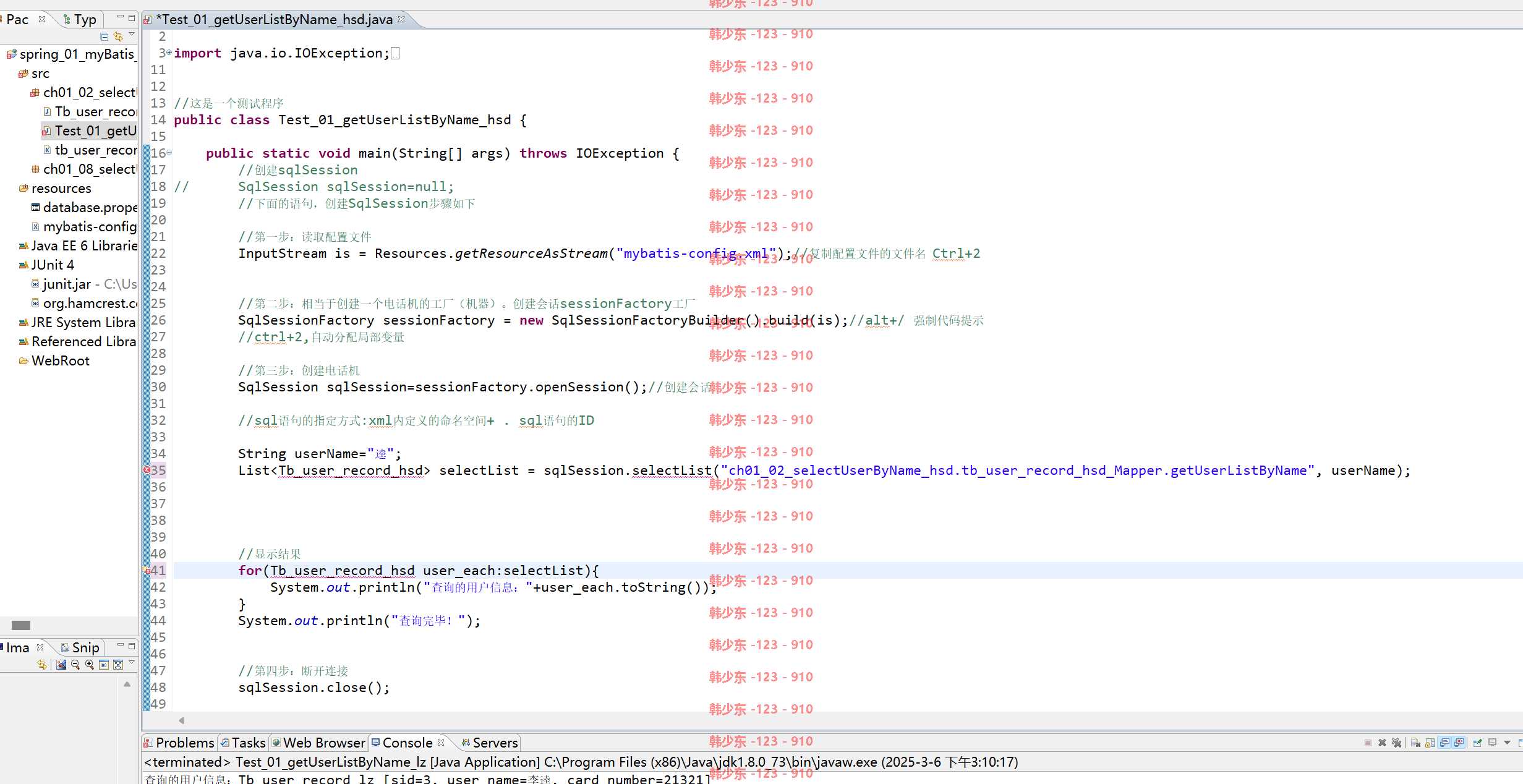Screen dimensions: 1523x784
Task: Open the Web Browser tab
Action: pos(318,743)
